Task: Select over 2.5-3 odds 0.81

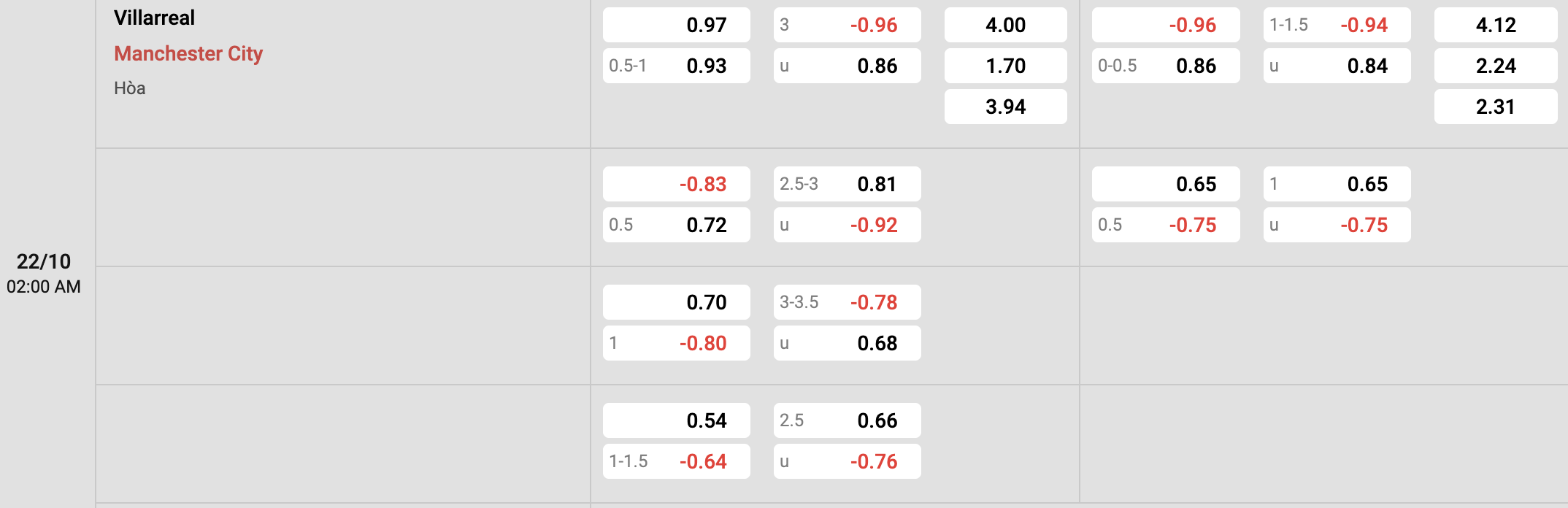Action: pyautogui.click(x=847, y=185)
